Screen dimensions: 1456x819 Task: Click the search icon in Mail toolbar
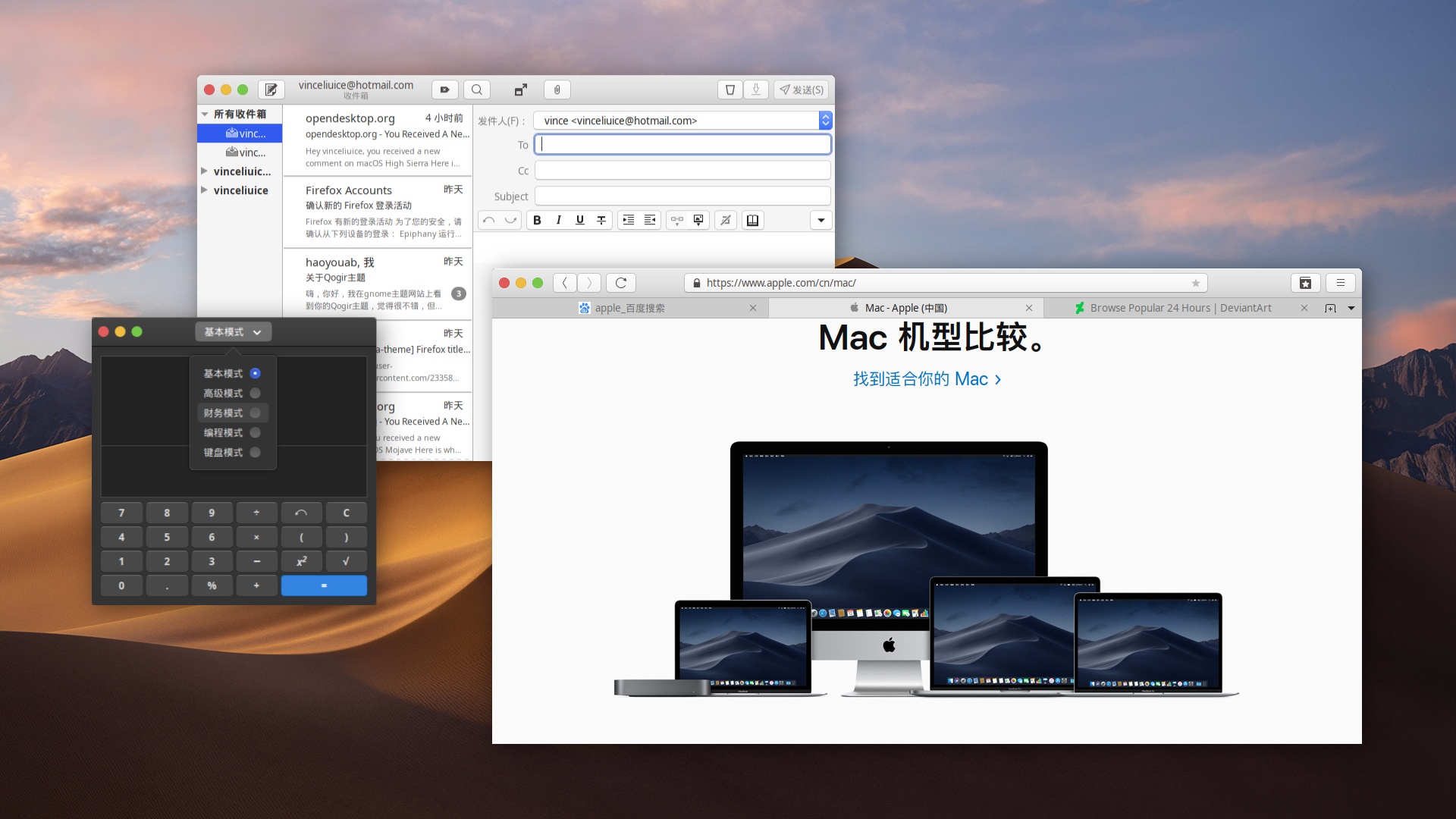pos(478,89)
